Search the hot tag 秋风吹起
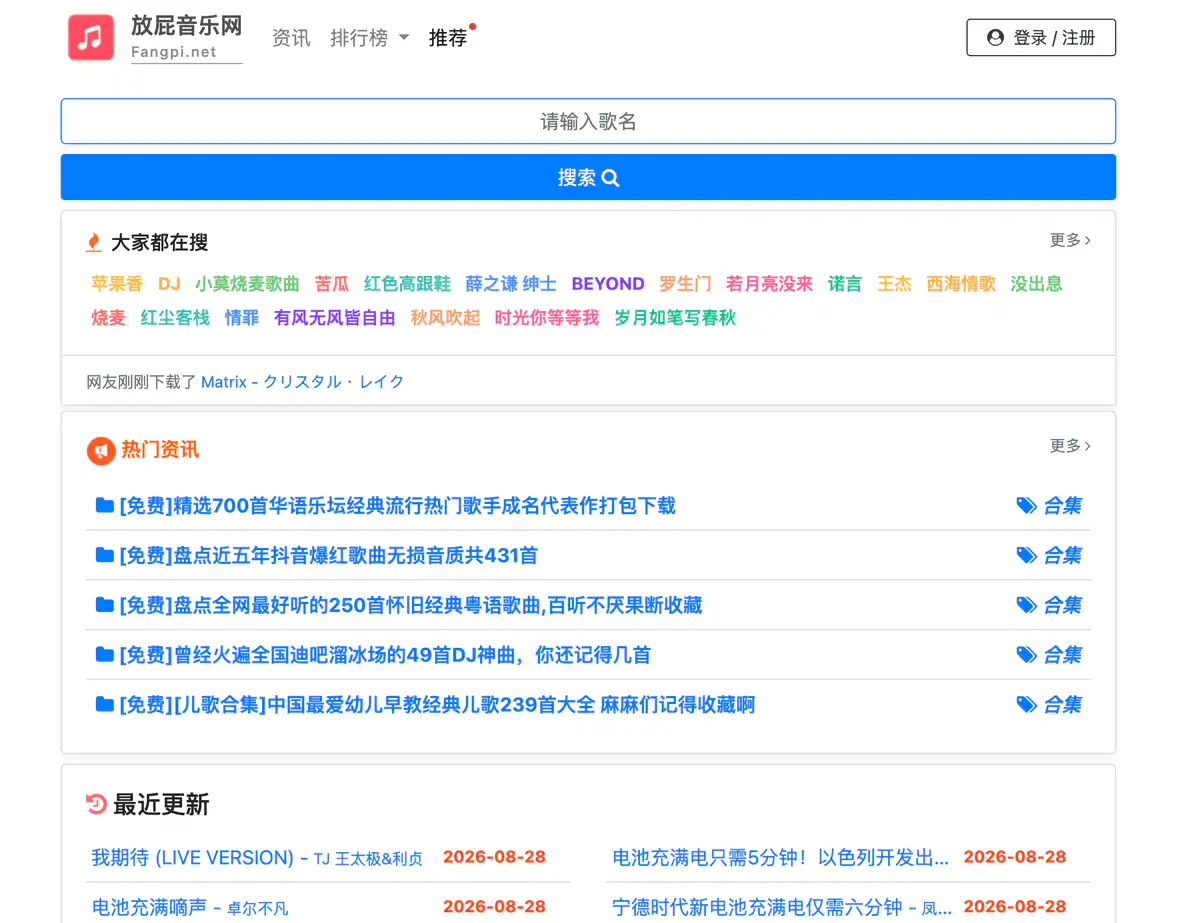The width and height of the screenshot is (1200, 923). click(445, 318)
